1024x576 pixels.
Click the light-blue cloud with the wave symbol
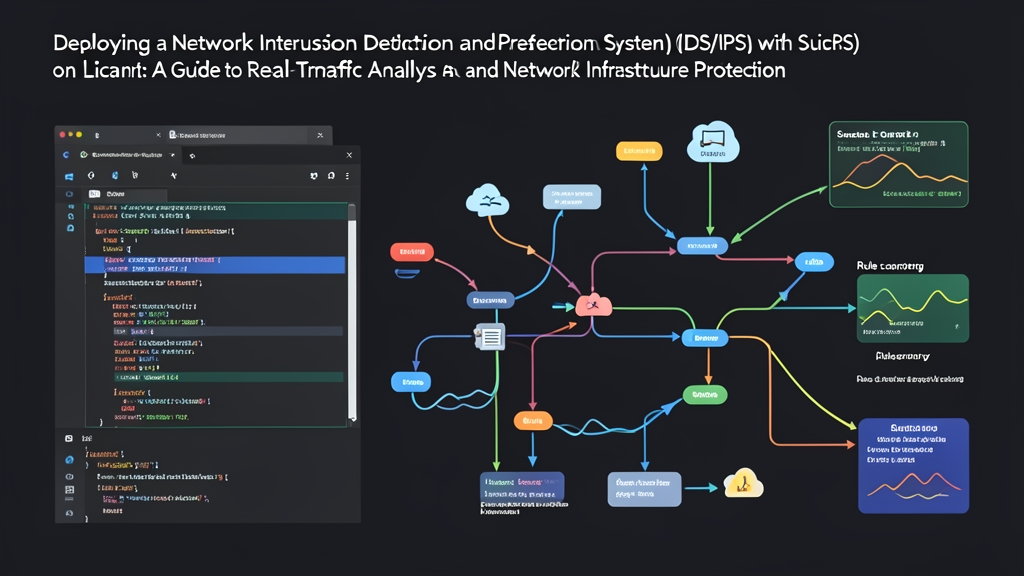point(487,200)
